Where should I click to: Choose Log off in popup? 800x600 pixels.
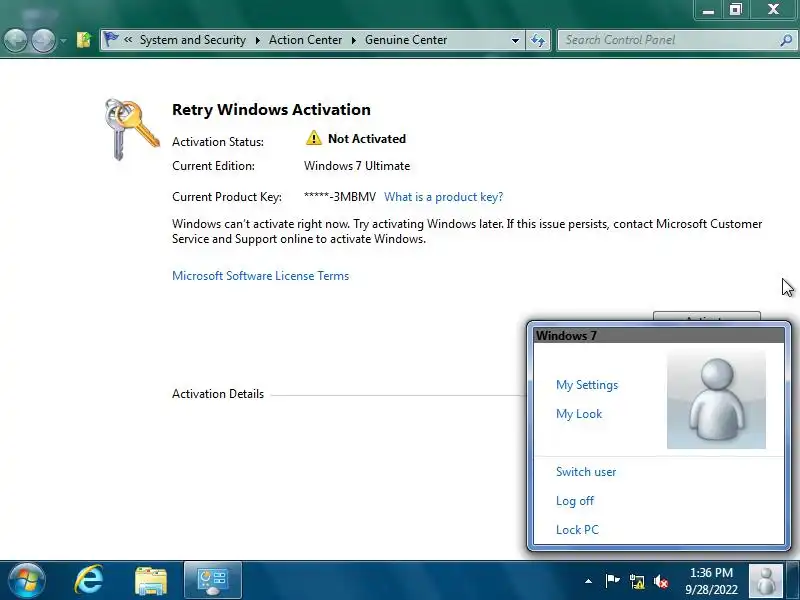coord(574,501)
